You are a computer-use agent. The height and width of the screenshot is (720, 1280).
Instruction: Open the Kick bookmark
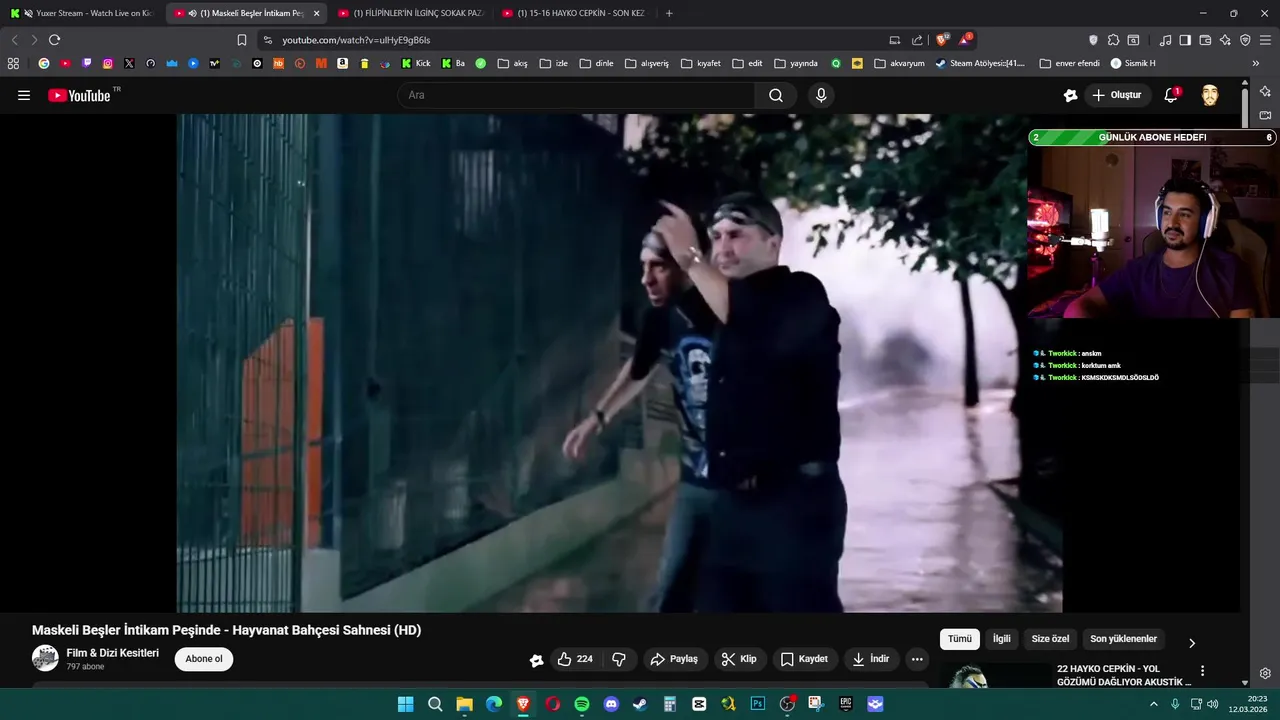tap(416, 63)
